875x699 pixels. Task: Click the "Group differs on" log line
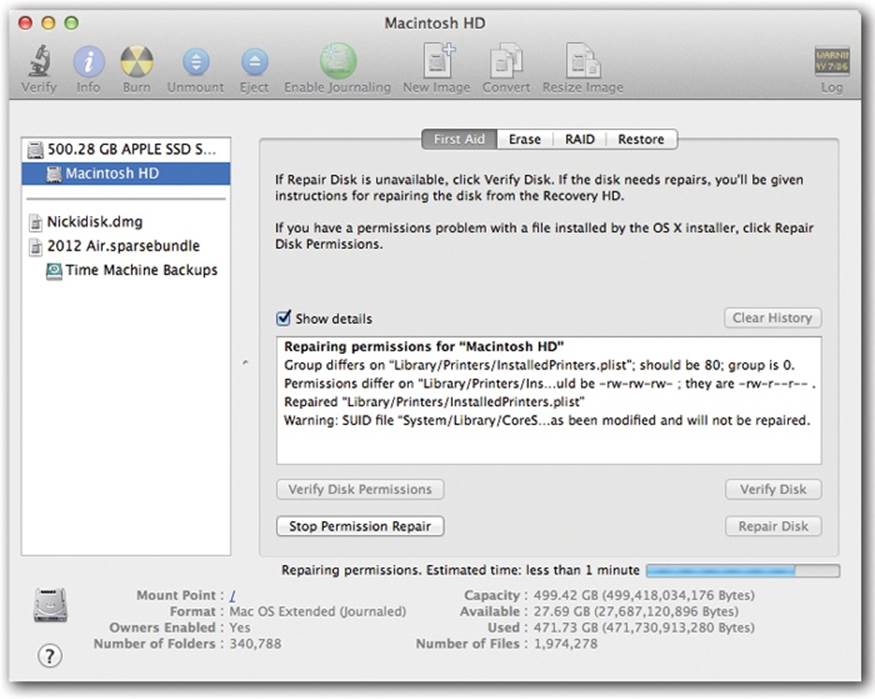(539, 365)
